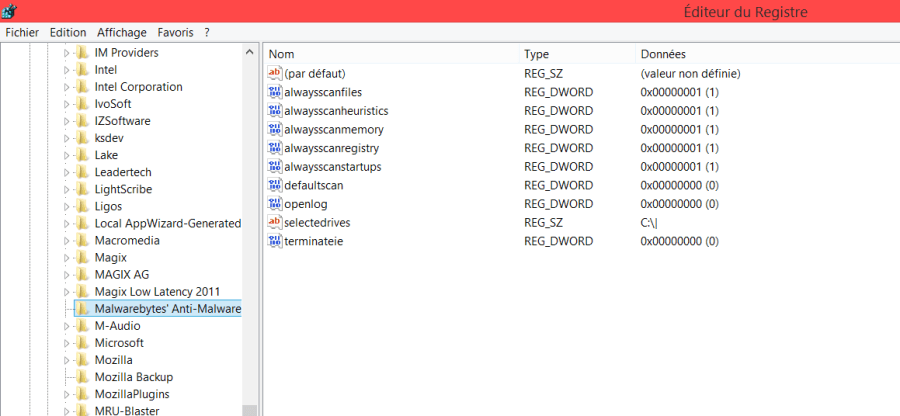Click the MozillaPlugins folder icon
900x416 pixels.
tap(82, 394)
